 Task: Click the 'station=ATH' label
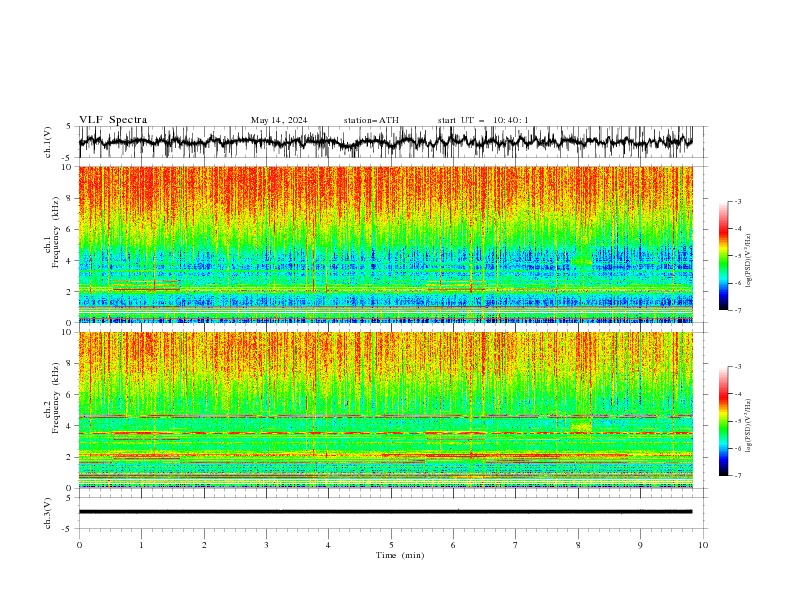(x=371, y=120)
